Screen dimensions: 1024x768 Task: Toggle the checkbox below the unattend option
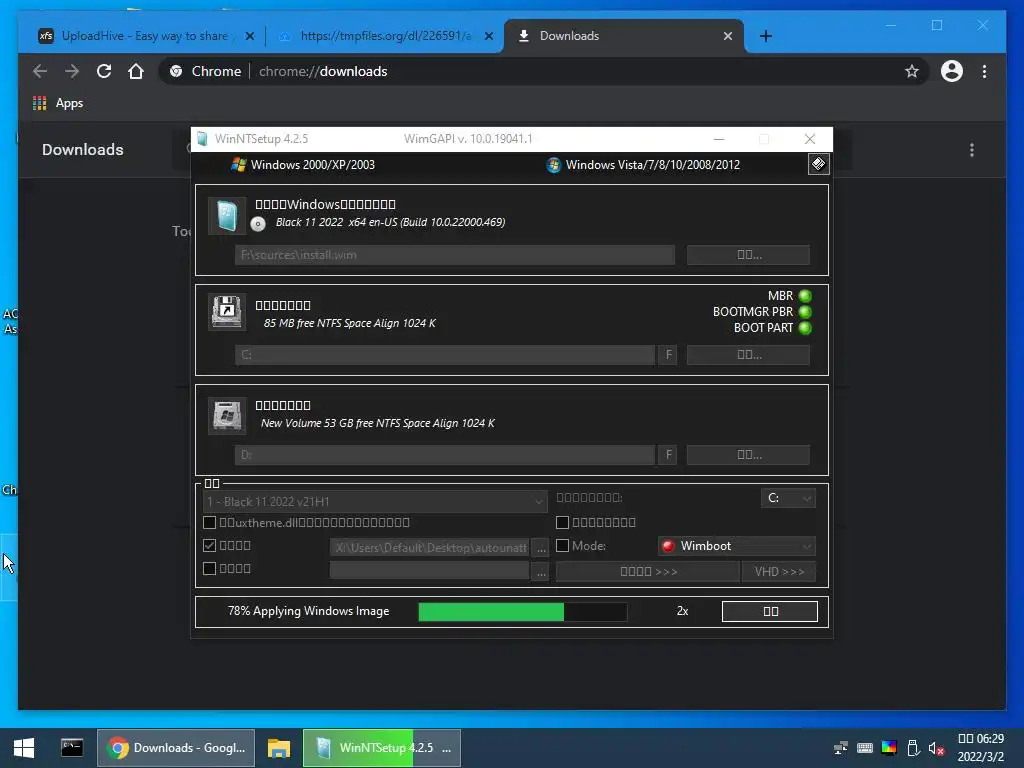coord(210,568)
